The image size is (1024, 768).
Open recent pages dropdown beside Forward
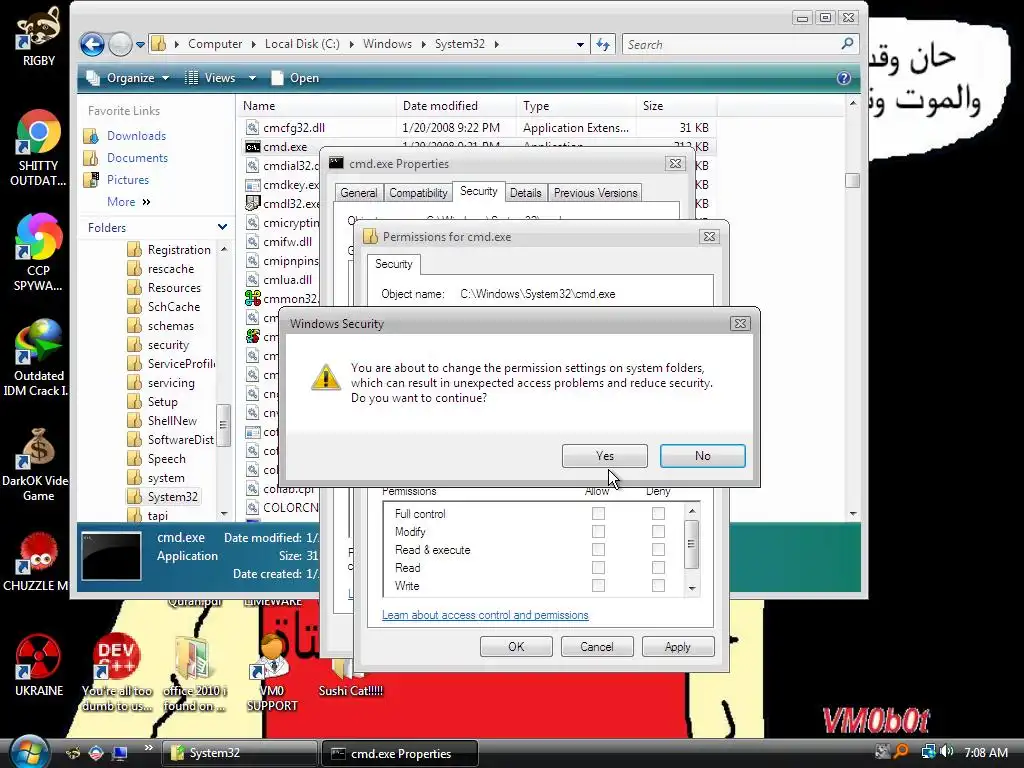coord(140,45)
